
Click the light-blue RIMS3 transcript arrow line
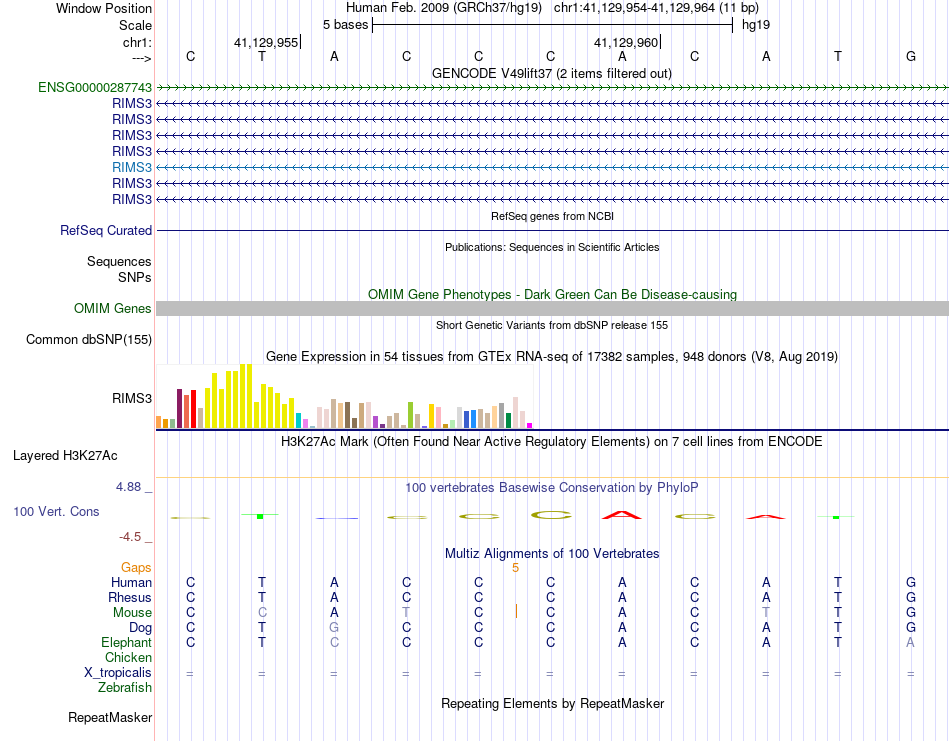point(552,167)
